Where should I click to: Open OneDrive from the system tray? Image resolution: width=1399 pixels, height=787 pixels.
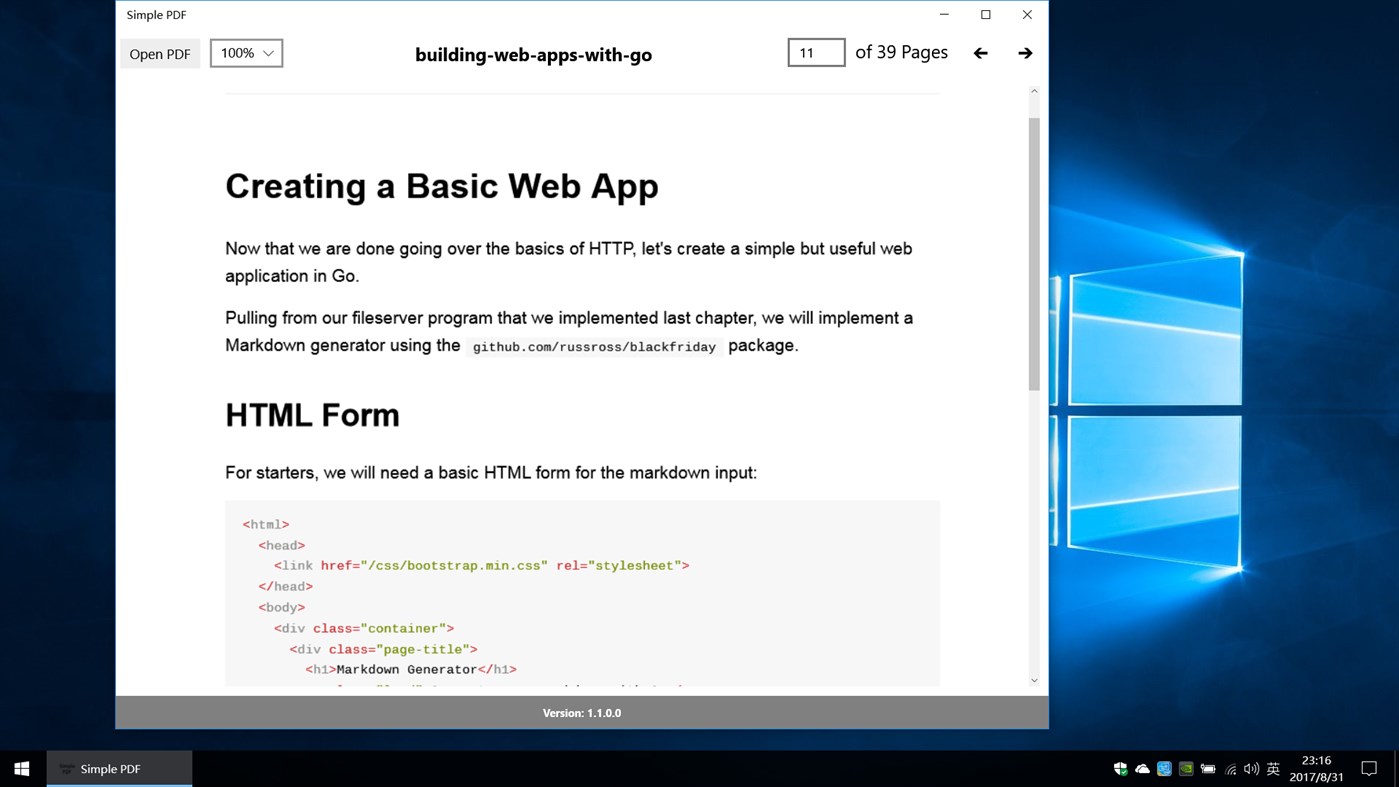click(x=1141, y=768)
